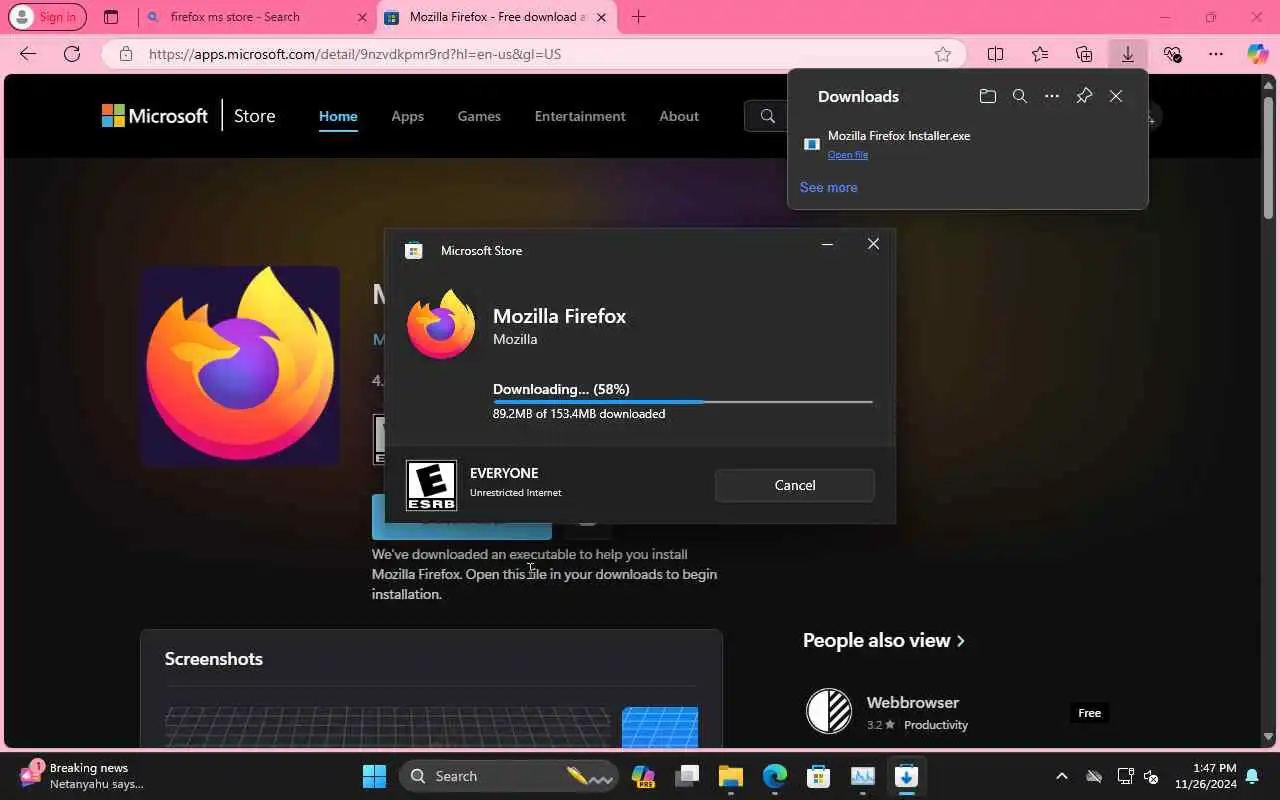Viewport: 1280px width, 800px height.
Task: Click the Store link in header
Action: point(254,116)
